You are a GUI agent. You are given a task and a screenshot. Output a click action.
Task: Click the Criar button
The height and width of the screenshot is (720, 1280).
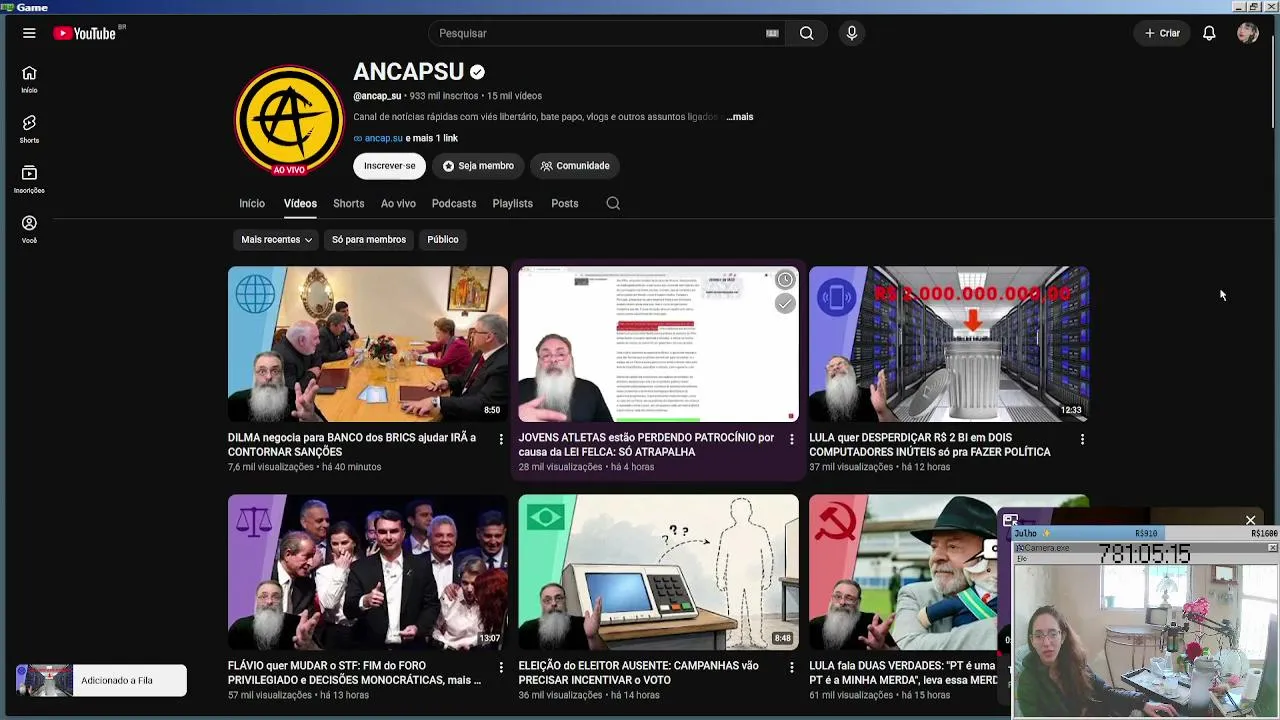point(1162,33)
